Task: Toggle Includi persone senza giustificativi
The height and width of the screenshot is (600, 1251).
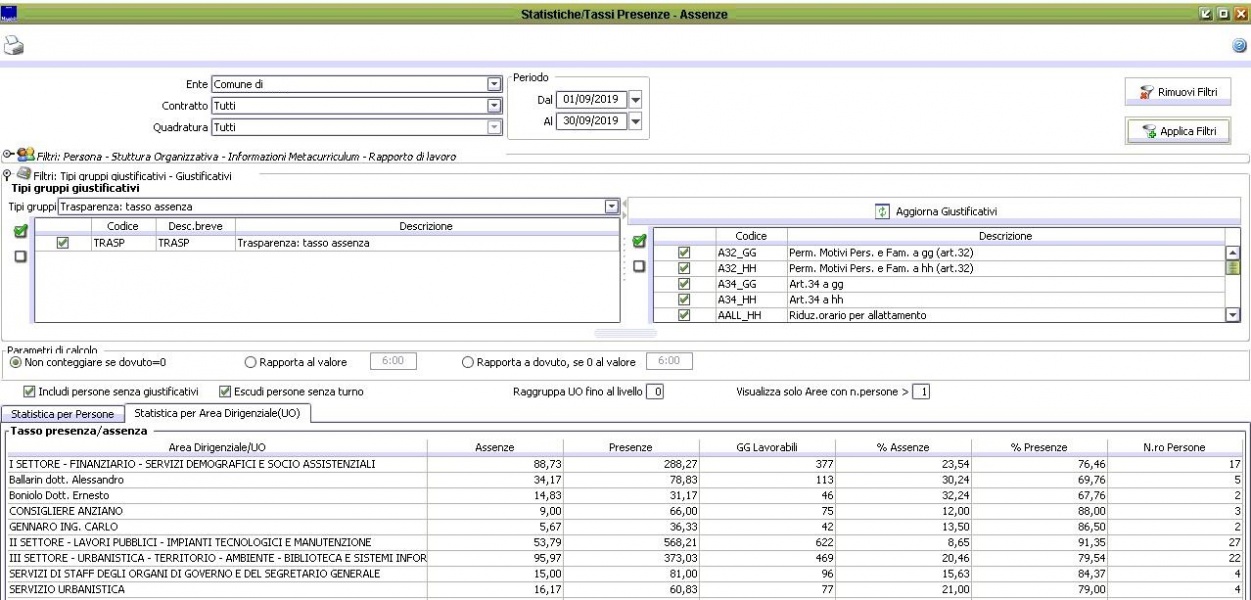Action: [29, 392]
